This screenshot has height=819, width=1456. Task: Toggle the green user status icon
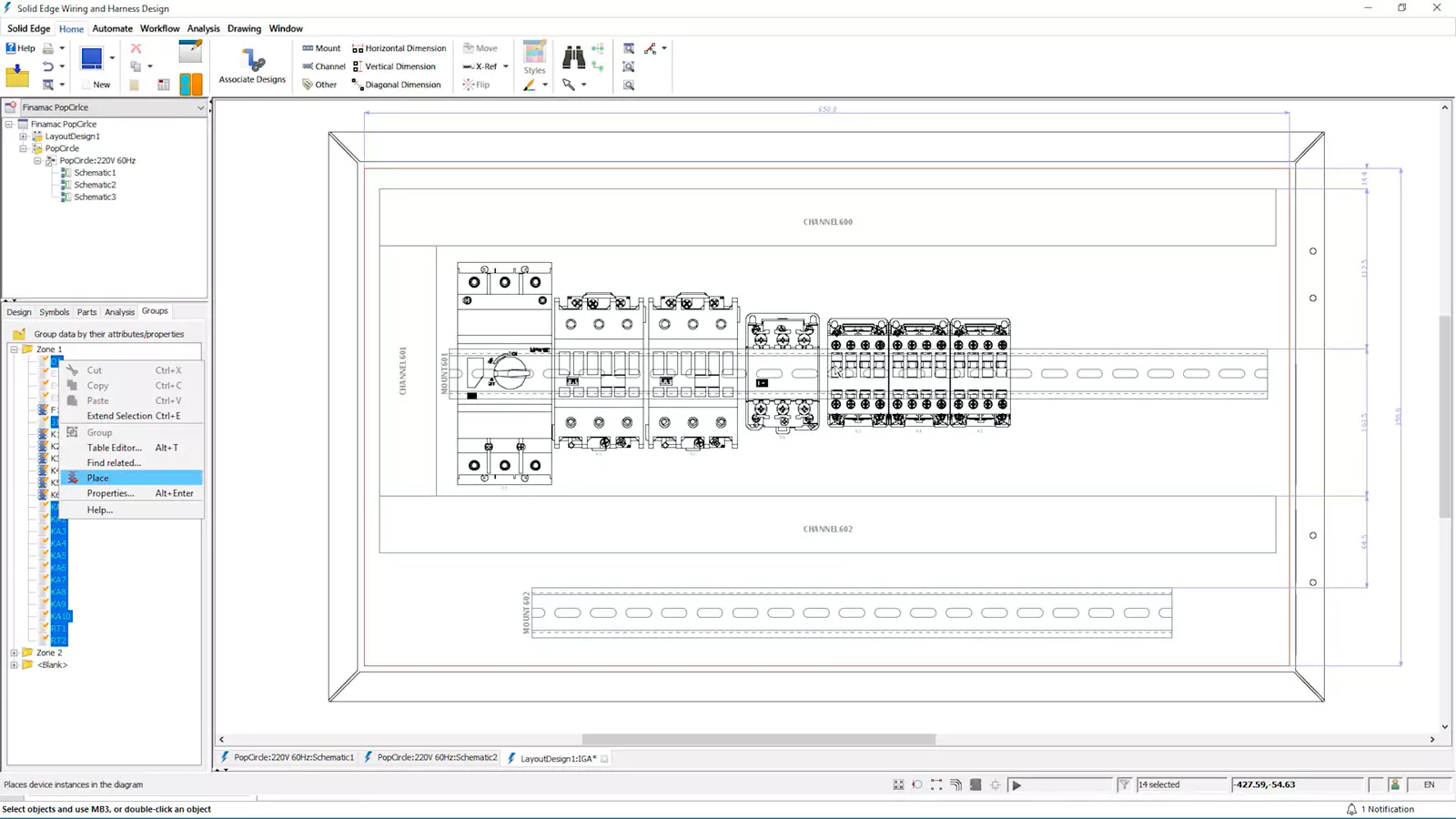pyautogui.click(x=1394, y=784)
